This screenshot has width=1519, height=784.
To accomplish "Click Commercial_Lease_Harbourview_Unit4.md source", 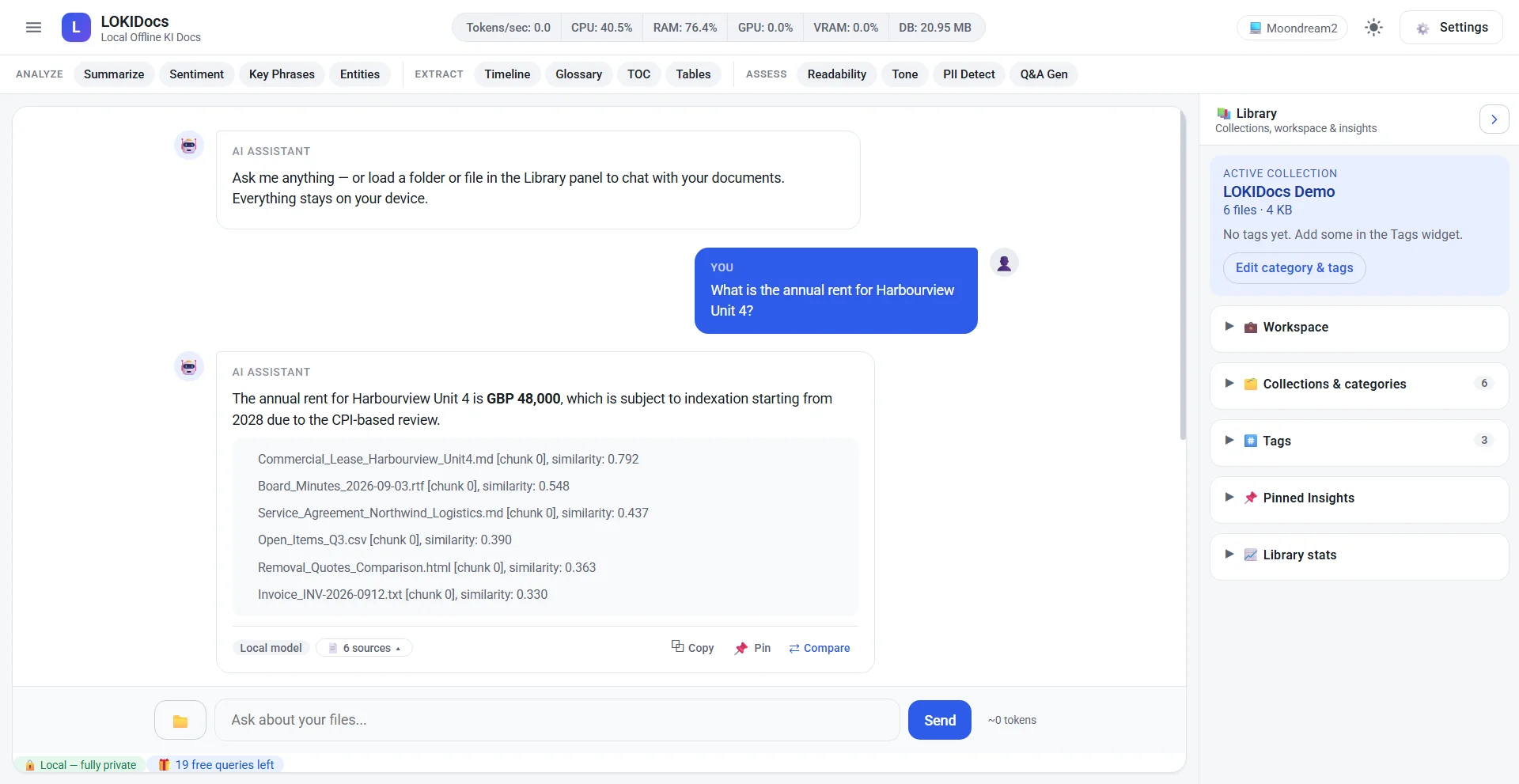I will (x=448, y=460).
